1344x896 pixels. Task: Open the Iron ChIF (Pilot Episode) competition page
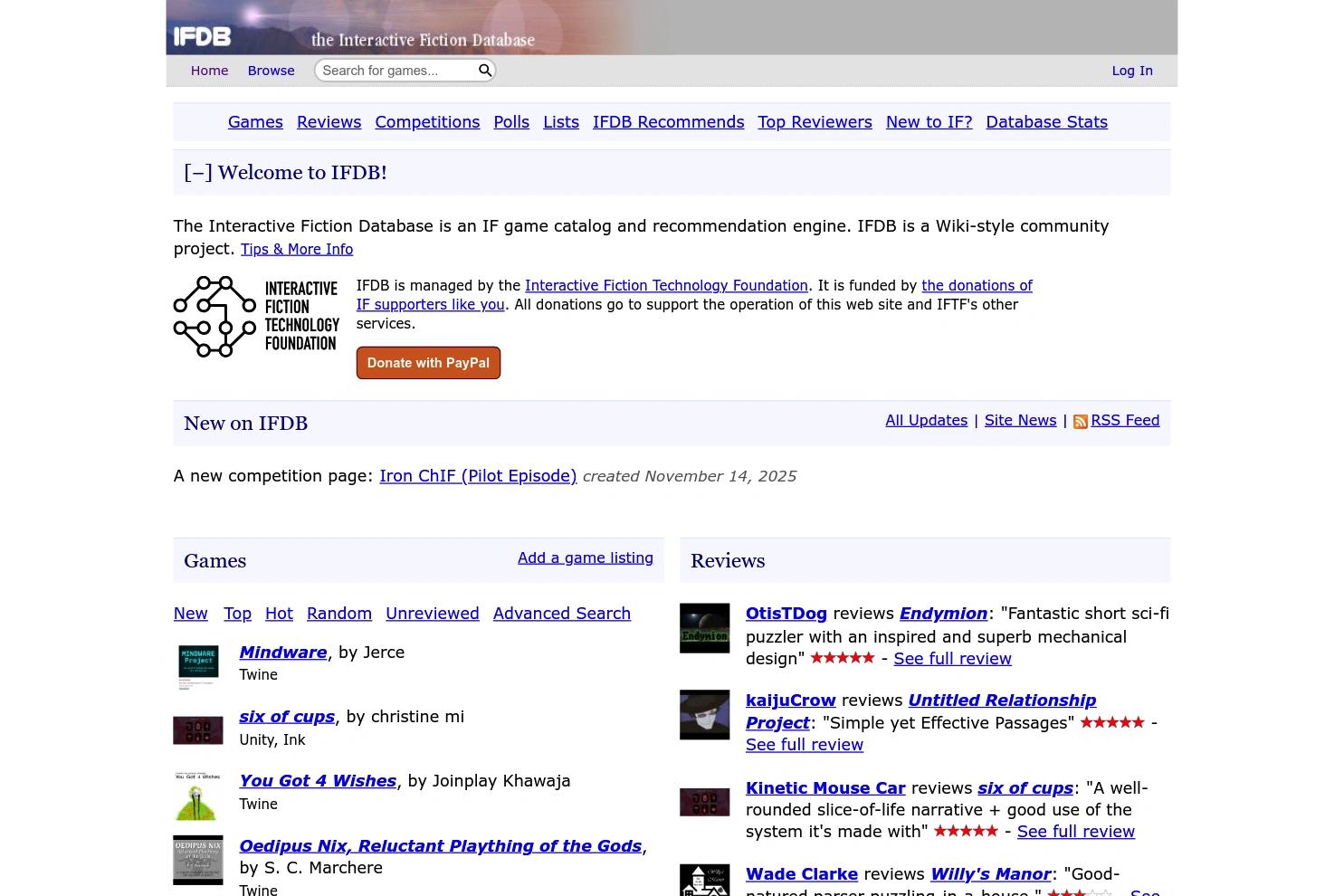478,476
